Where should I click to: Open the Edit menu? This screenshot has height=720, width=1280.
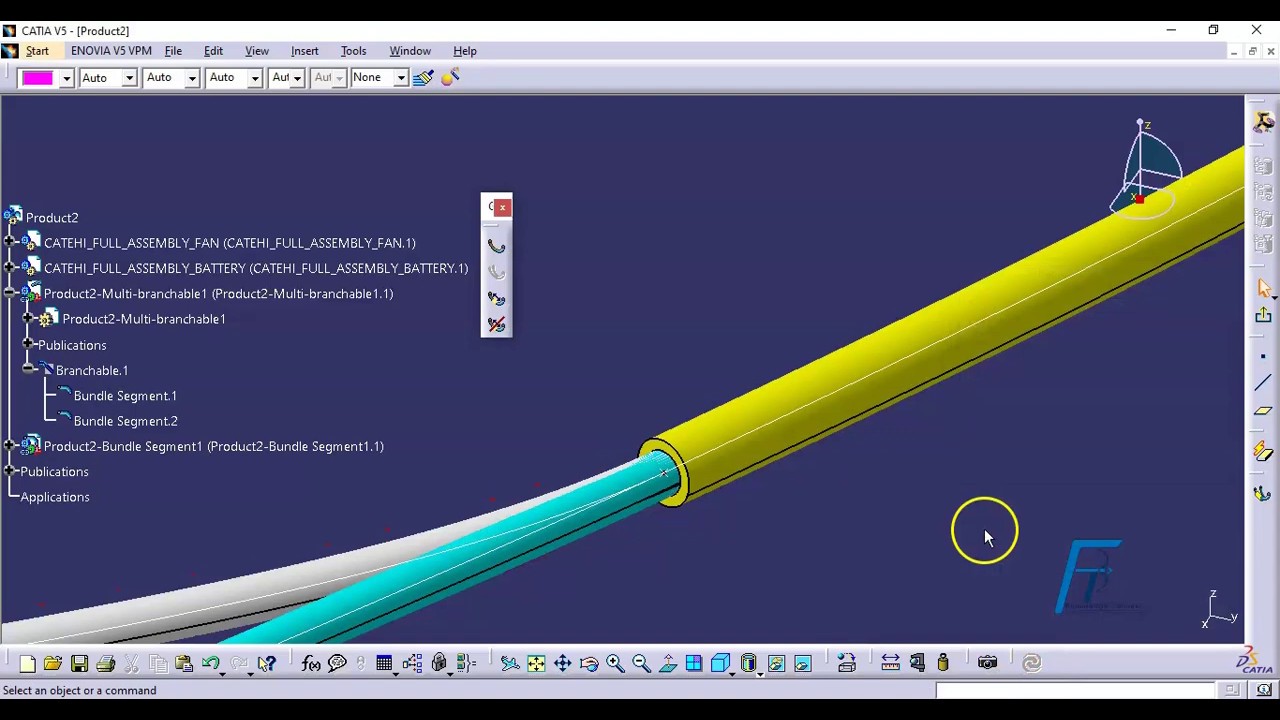tap(214, 51)
